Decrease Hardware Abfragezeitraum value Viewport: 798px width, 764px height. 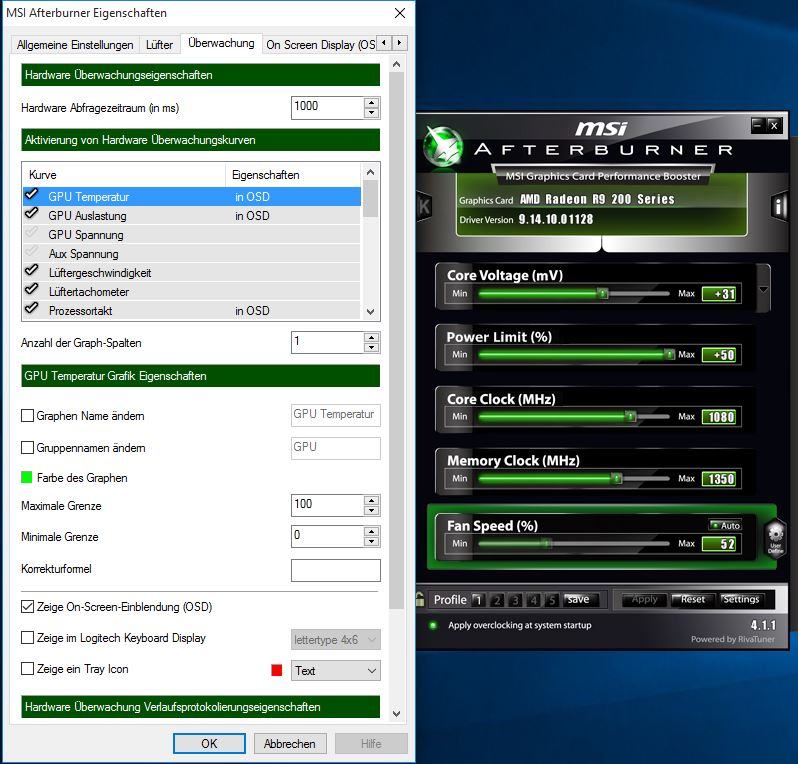click(372, 113)
